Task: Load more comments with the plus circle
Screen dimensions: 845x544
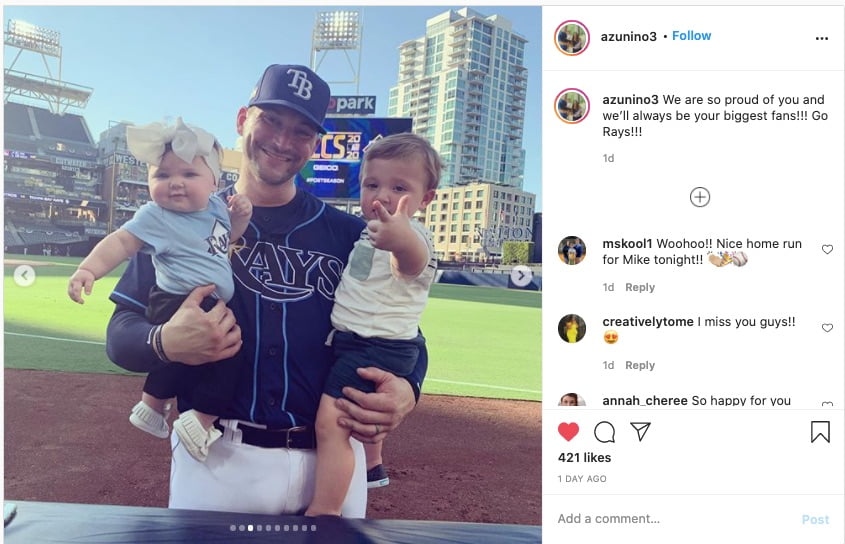Action: point(699,197)
